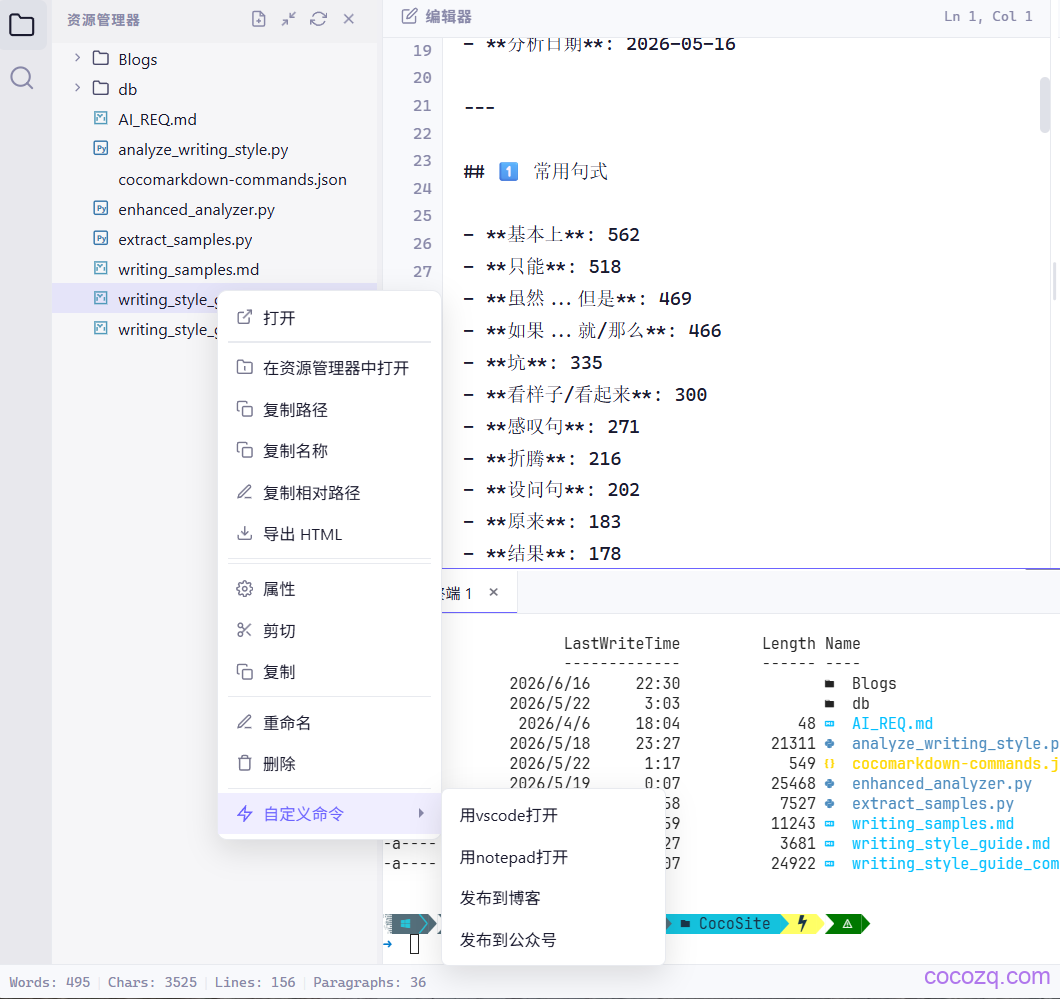Expand the db folder chevron
Screen dimensions: 1060x999
pyautogui.click(x=77, y=88)
